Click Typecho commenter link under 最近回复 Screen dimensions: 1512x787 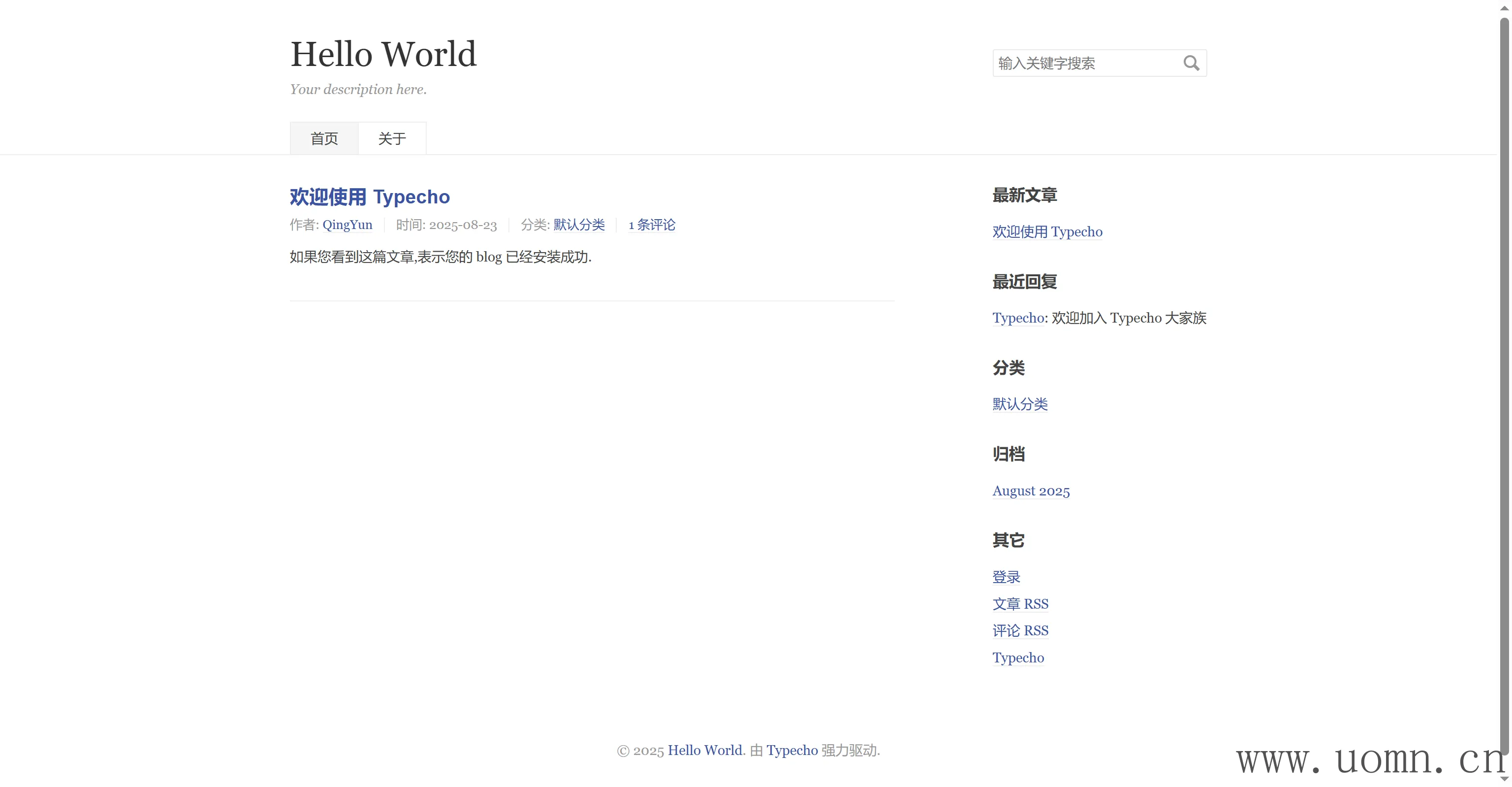1018,318
